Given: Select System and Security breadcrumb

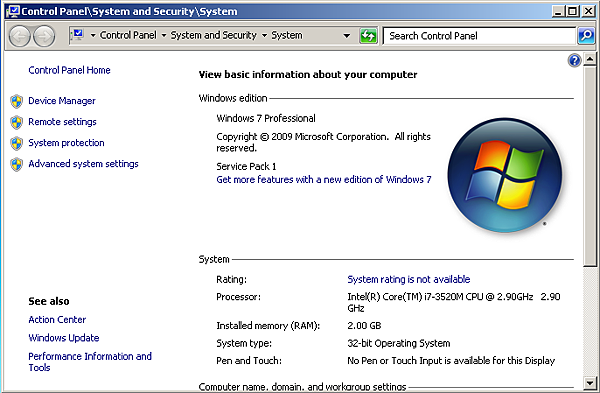Looking at the screenshot, I should click(x=214, y=35).
